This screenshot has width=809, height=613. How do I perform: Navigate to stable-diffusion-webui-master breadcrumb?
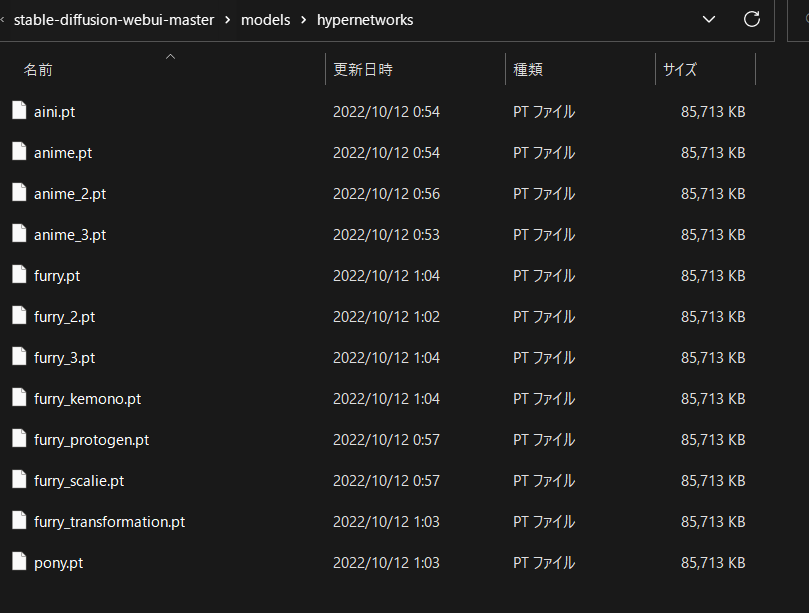click(x=114, y=20)
